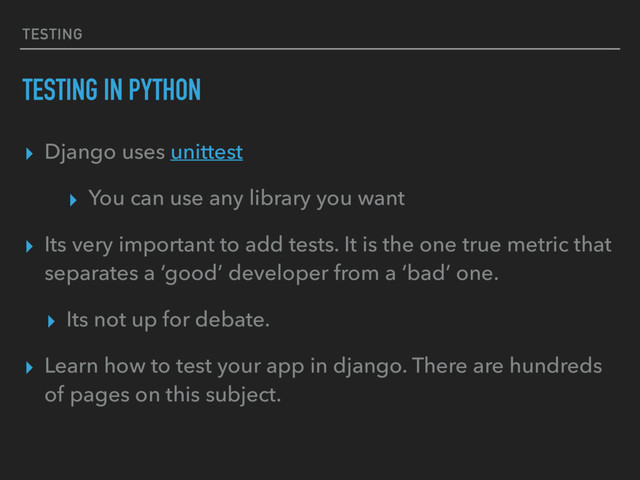Click the sub-bullet arrow before "Its not up"

[x=50, y=322]
